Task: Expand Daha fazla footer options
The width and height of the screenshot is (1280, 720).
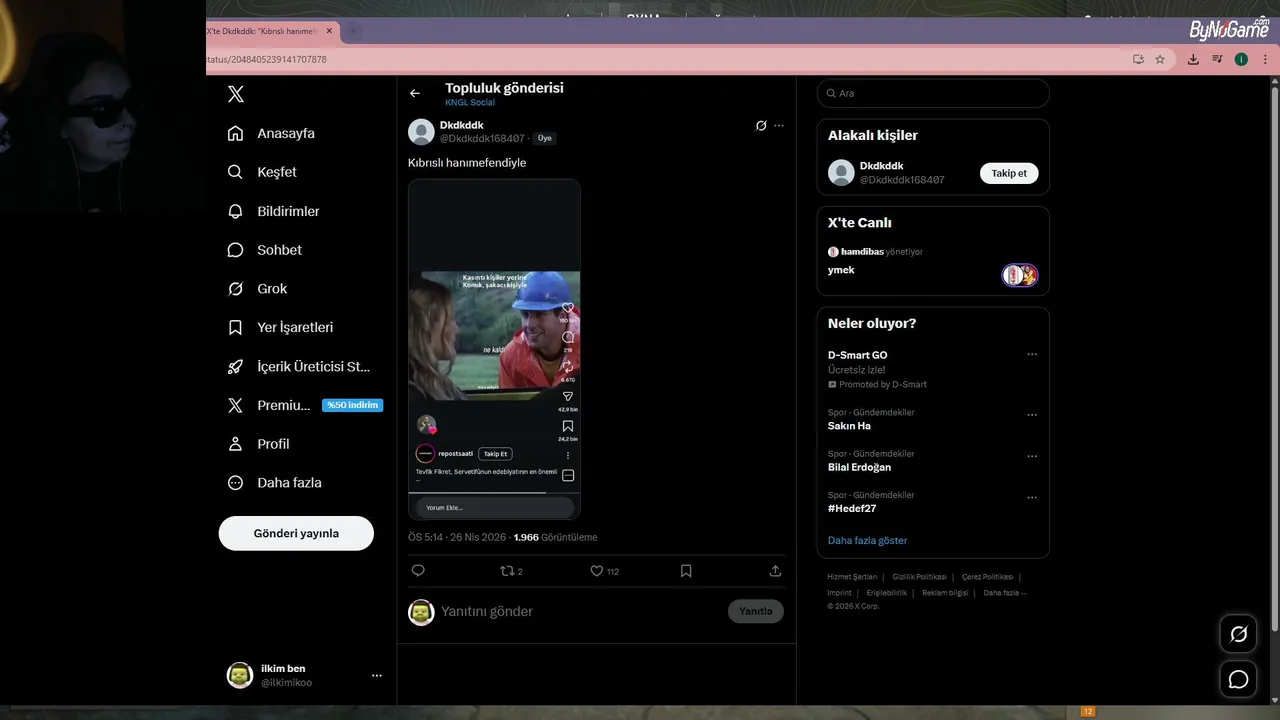Action: click(1005, 593)
